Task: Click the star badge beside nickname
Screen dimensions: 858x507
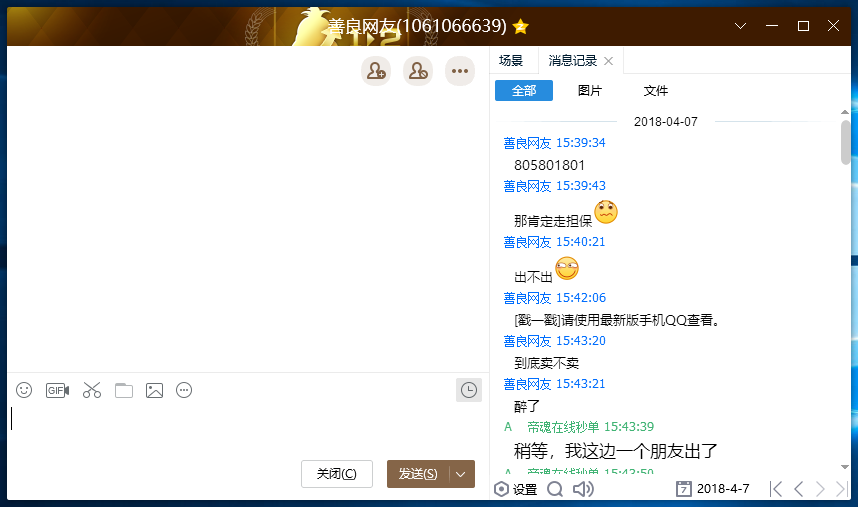Action: click(520, 26)
